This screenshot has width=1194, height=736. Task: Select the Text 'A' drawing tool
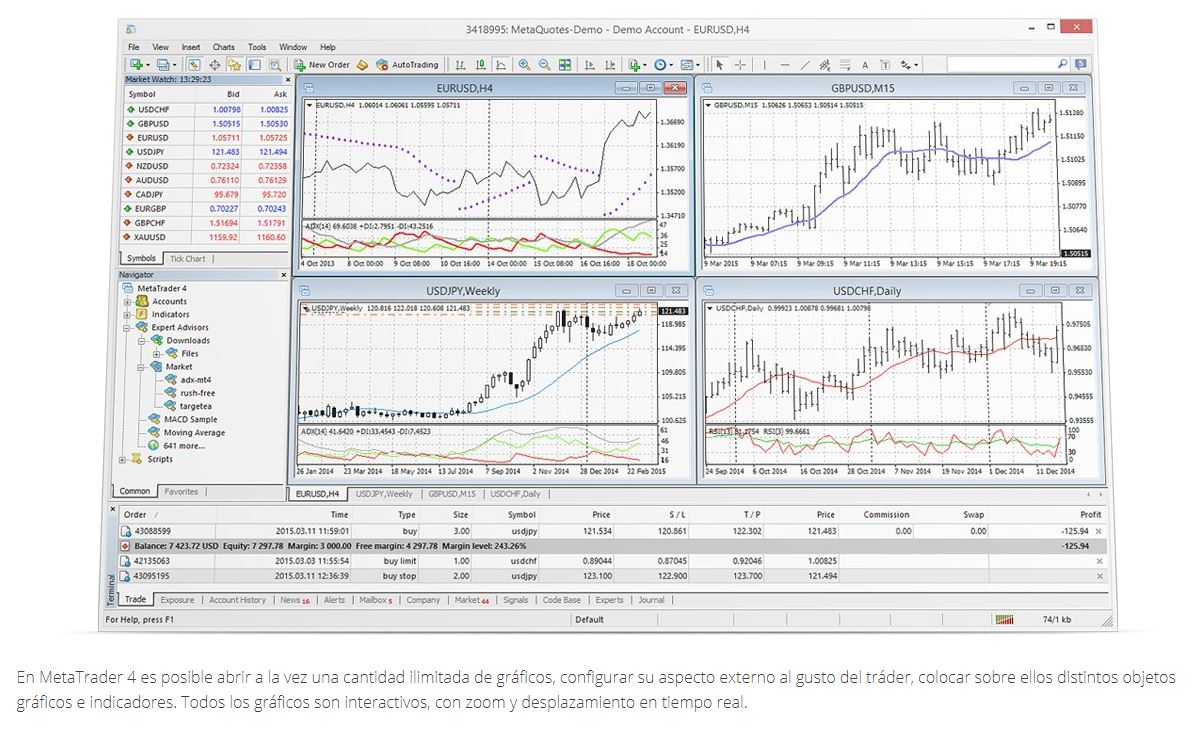(865, 65)
